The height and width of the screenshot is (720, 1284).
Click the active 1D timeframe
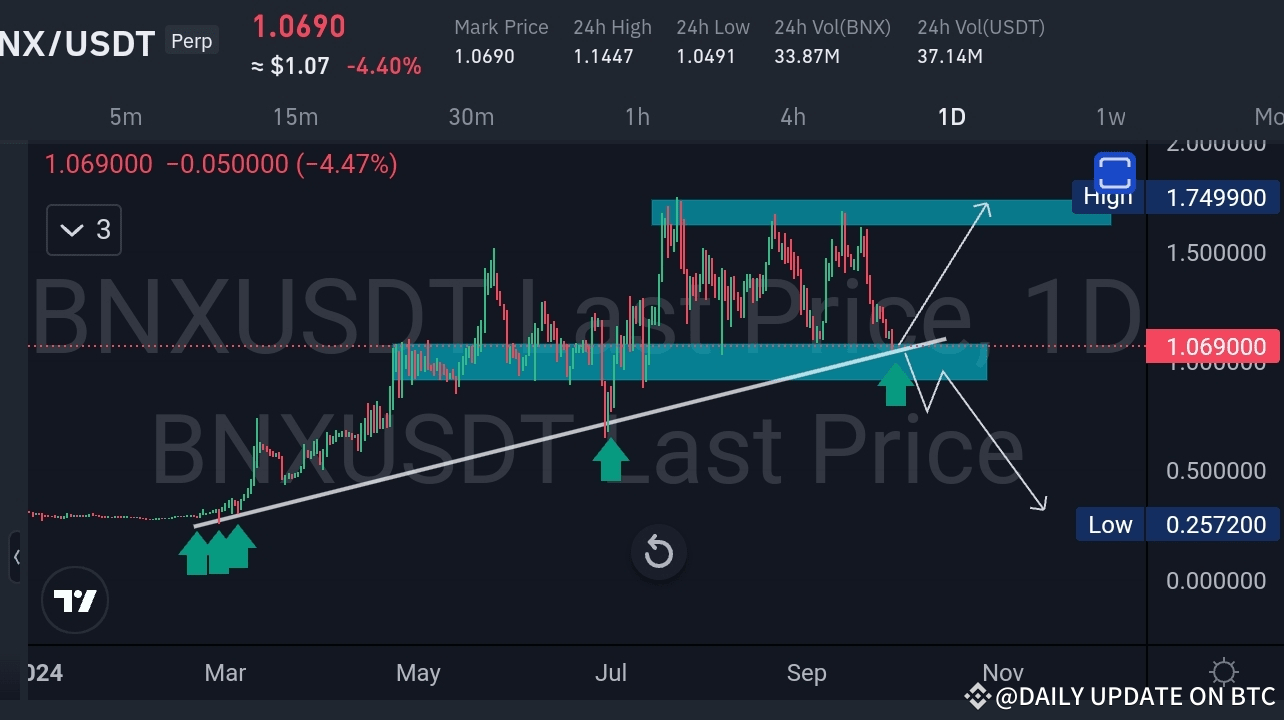[x=951, y=117]
